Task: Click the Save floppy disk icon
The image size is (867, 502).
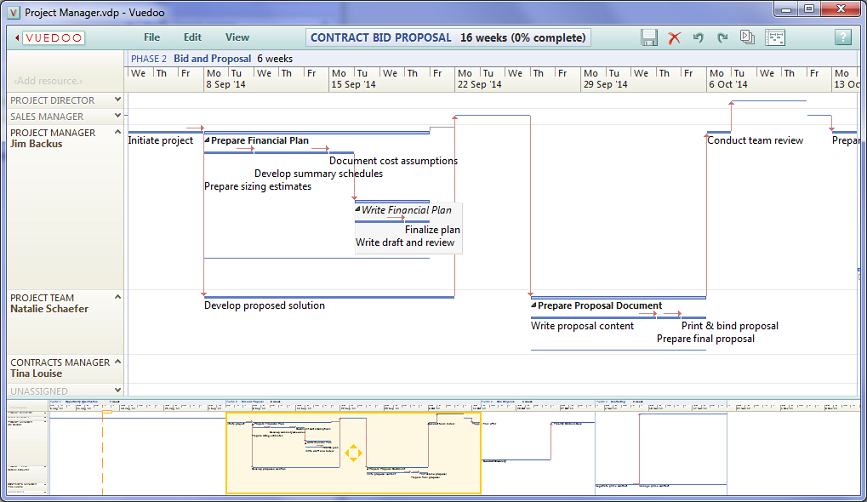Action: tap(649, 38)
